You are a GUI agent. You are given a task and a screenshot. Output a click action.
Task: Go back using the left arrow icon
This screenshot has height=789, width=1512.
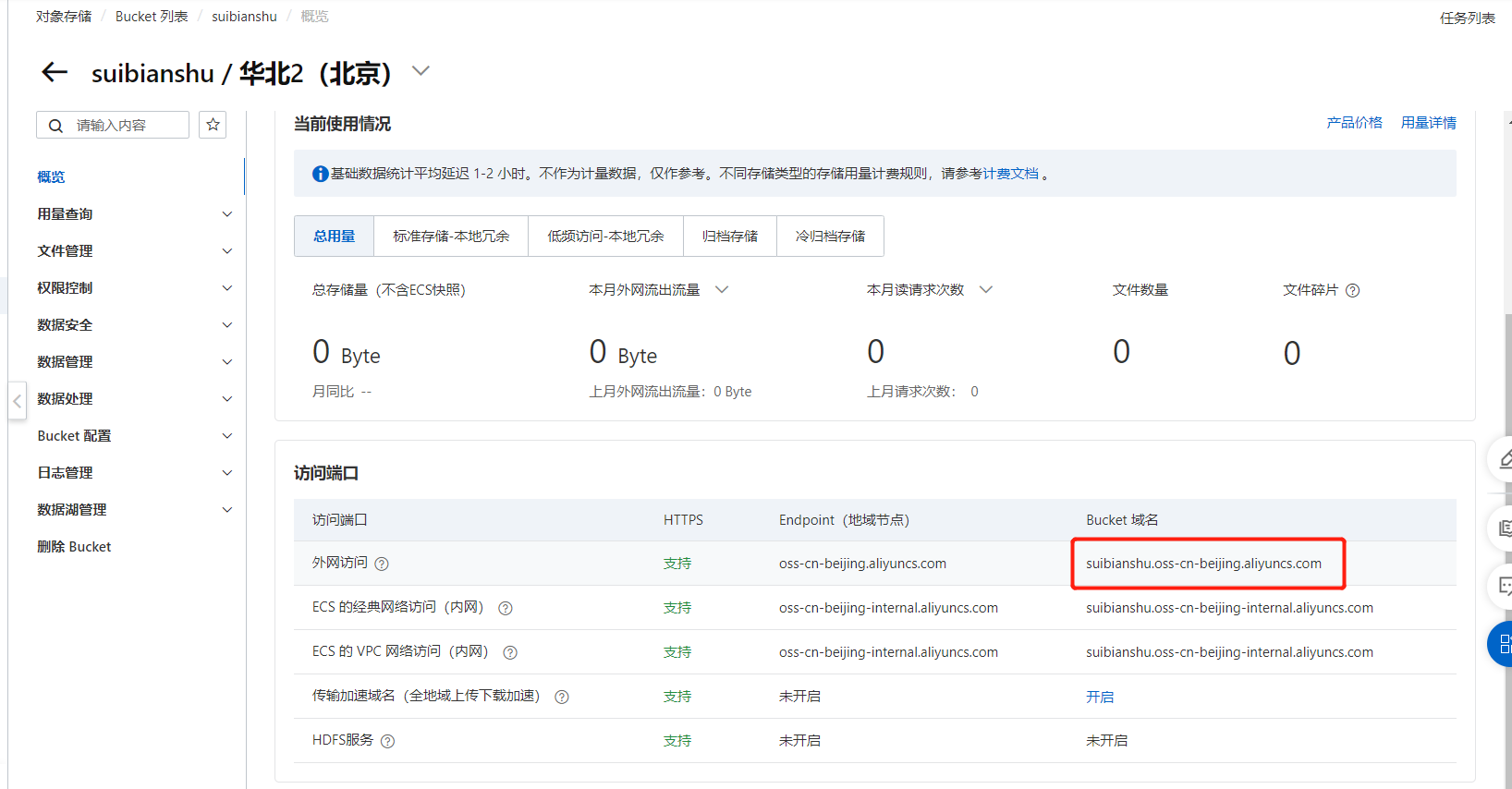(x=55, y=72)
